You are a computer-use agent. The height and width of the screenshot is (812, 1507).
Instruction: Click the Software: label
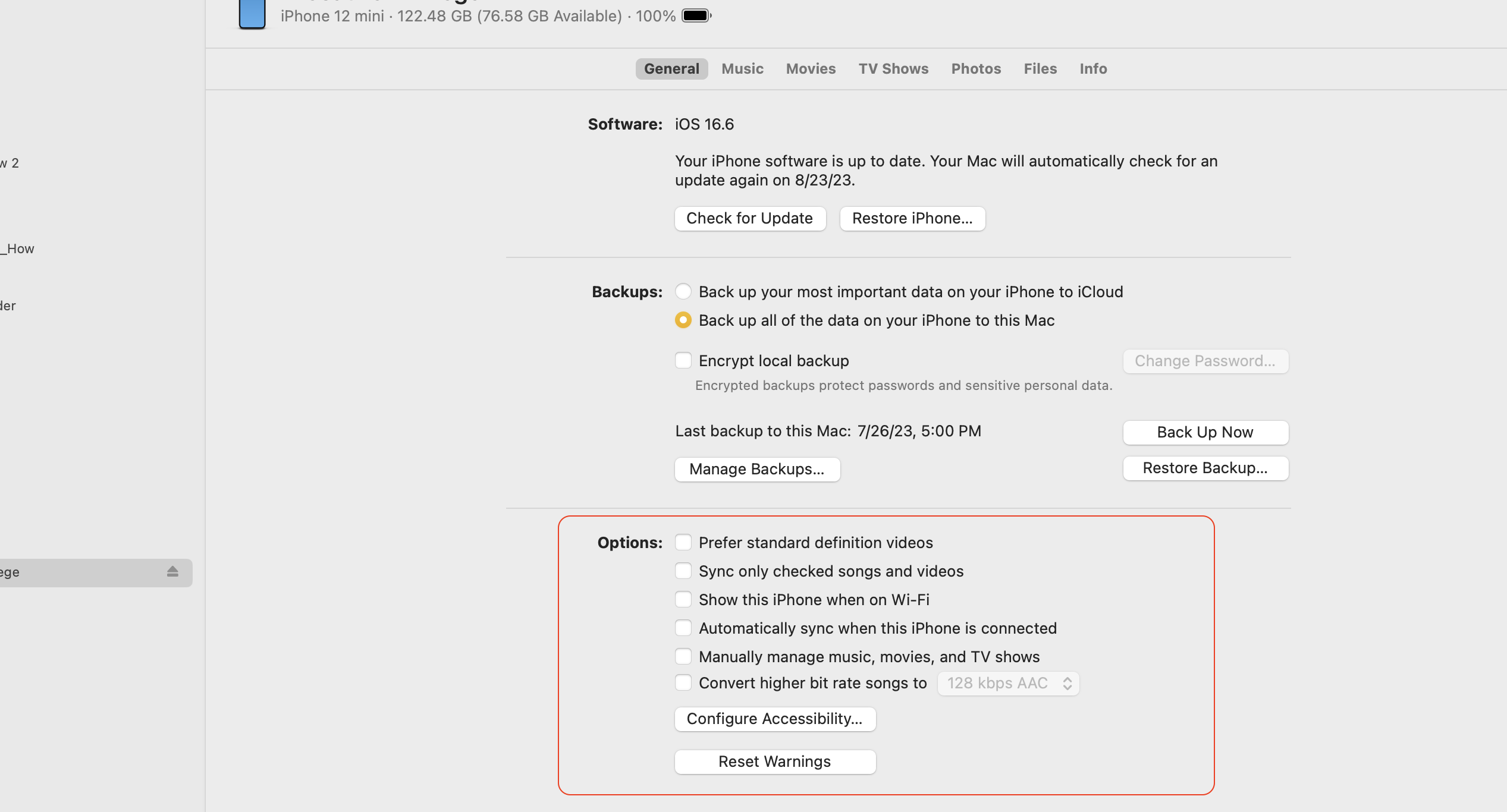625,124
